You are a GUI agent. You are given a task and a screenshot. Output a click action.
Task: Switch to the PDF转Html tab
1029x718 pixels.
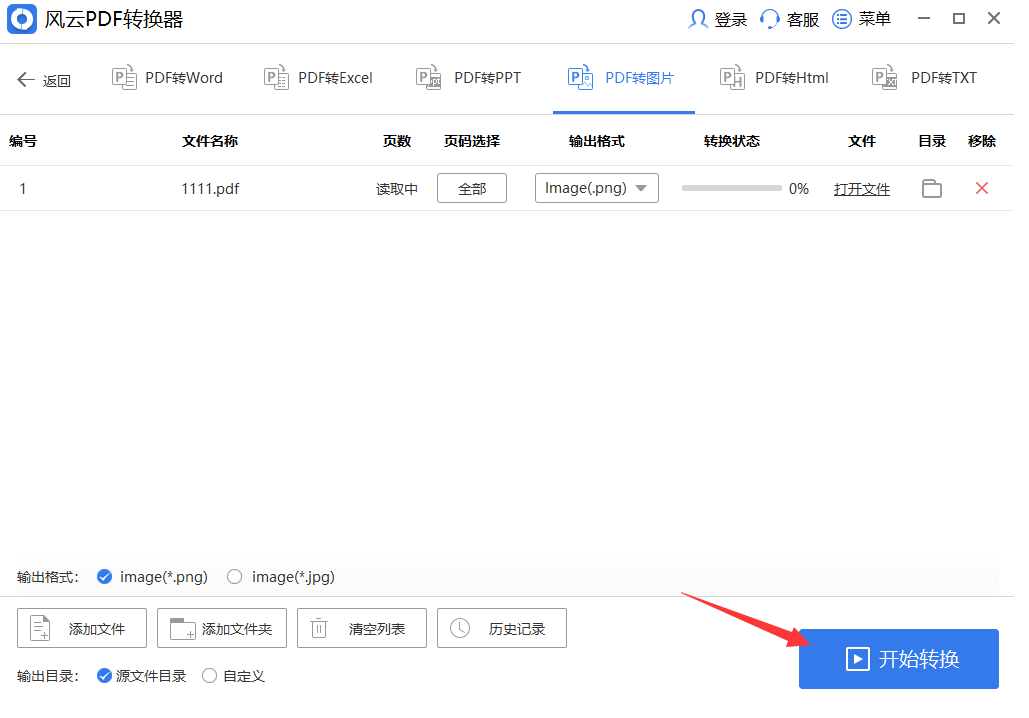click(x=774, y=78)
